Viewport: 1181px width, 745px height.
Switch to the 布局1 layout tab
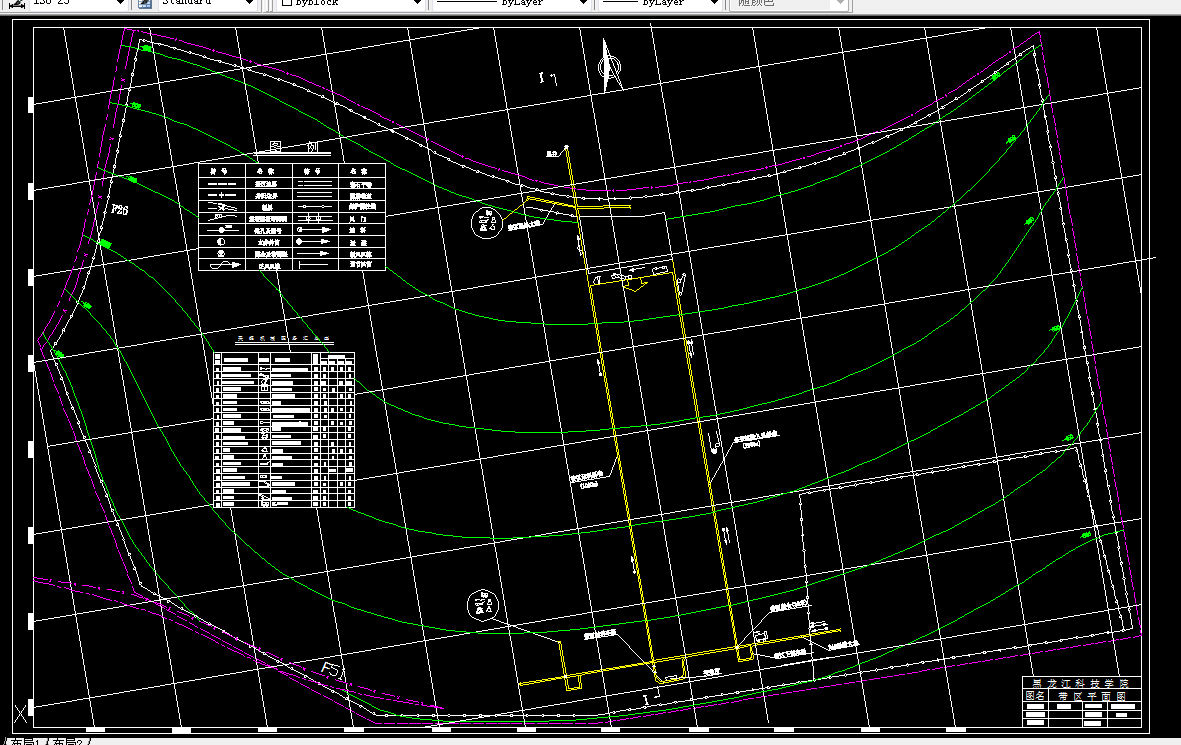[x=25, y=741]
